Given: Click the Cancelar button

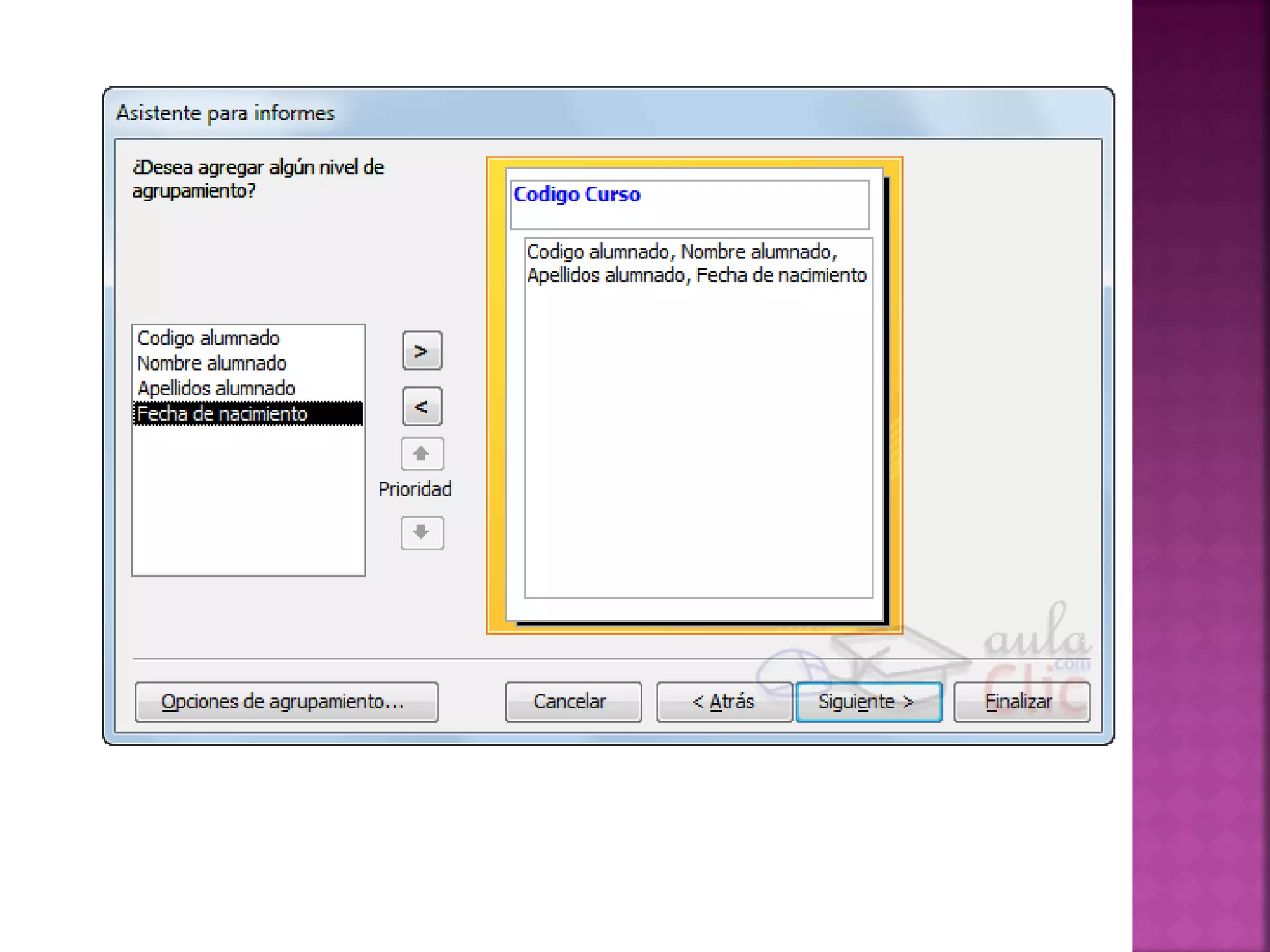Looking at the screenshot, I should [x=572, y=702].
